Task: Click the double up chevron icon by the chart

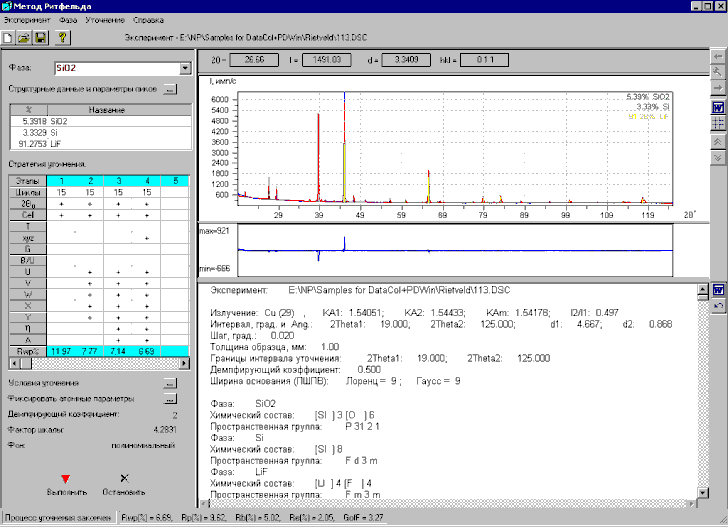Action: coord(717,140)
